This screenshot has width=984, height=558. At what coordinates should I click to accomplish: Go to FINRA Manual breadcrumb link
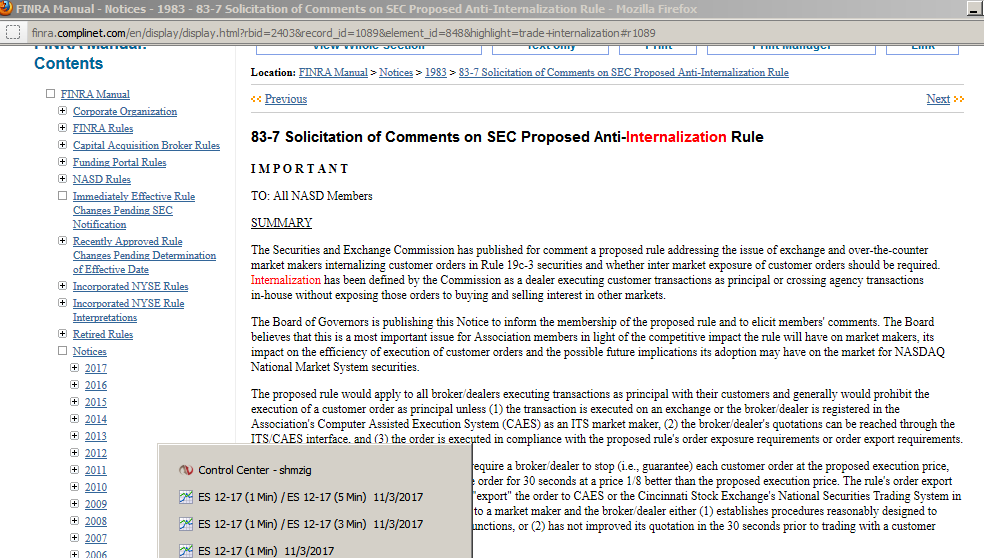[x=333, y=72]
